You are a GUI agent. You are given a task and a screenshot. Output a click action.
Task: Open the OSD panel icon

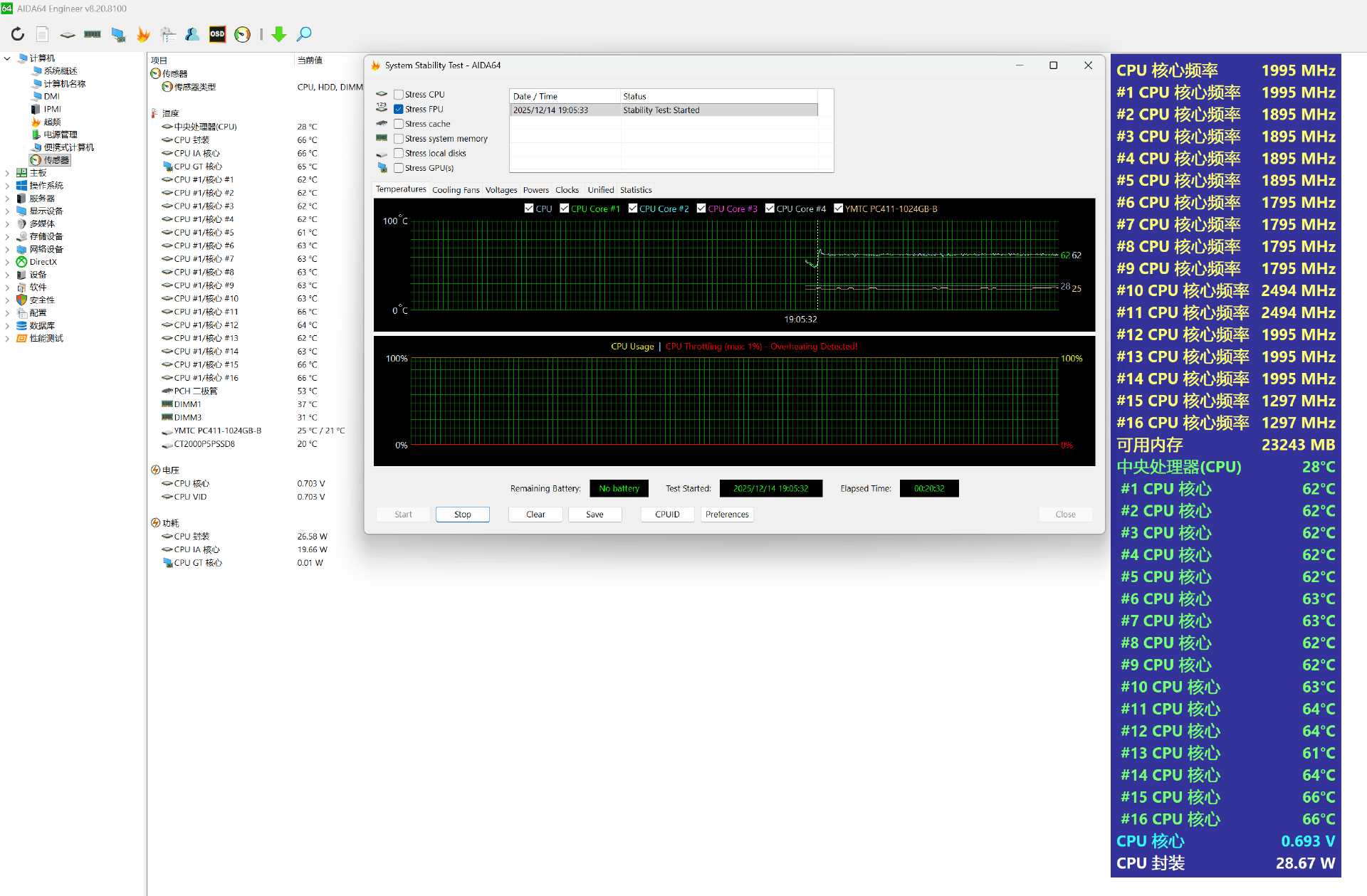pyautogui.click(x=217, y=34)
